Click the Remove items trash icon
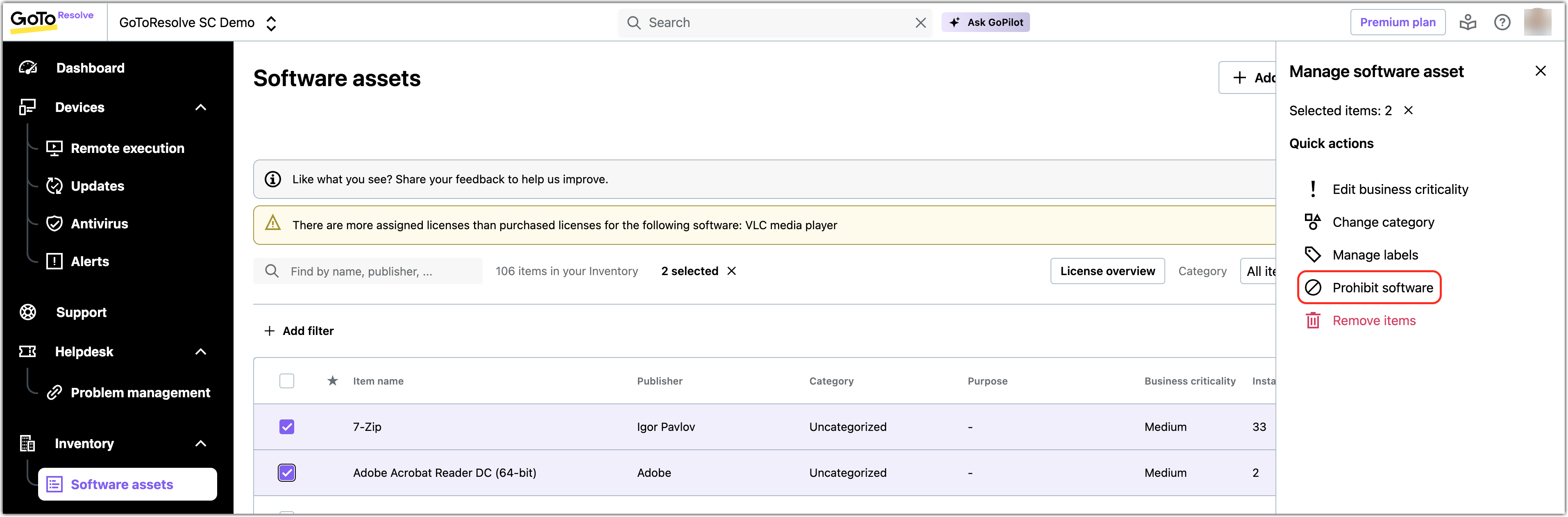 [x=1313, y=320]
